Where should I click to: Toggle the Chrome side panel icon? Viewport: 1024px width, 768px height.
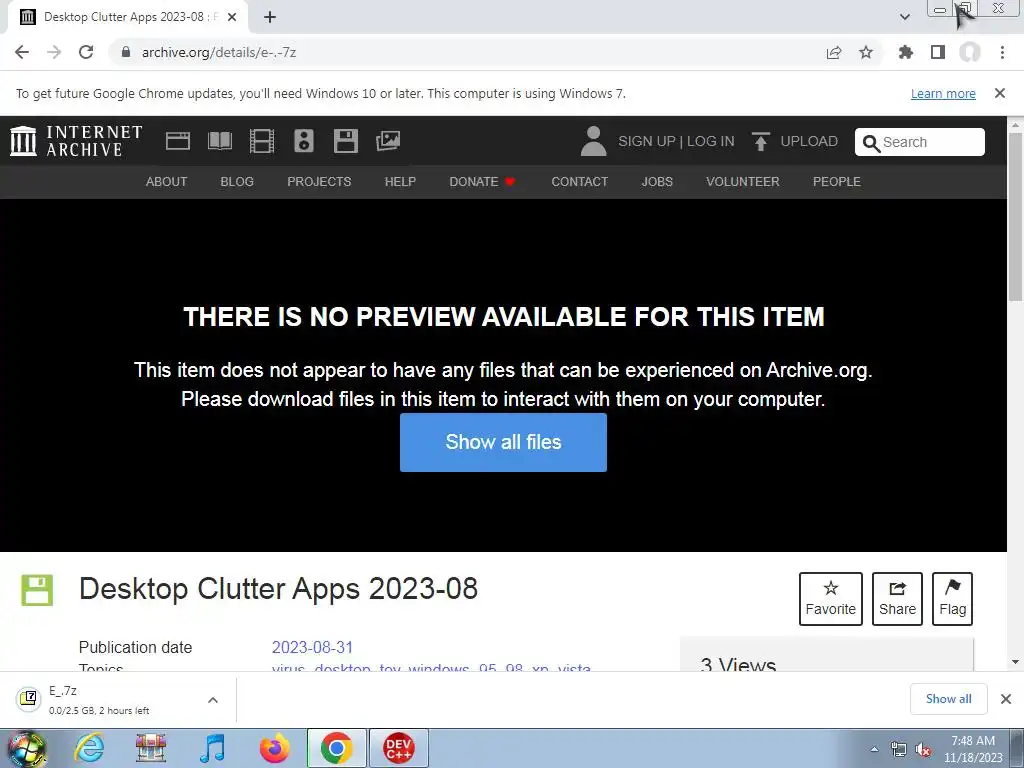(938, 52)
